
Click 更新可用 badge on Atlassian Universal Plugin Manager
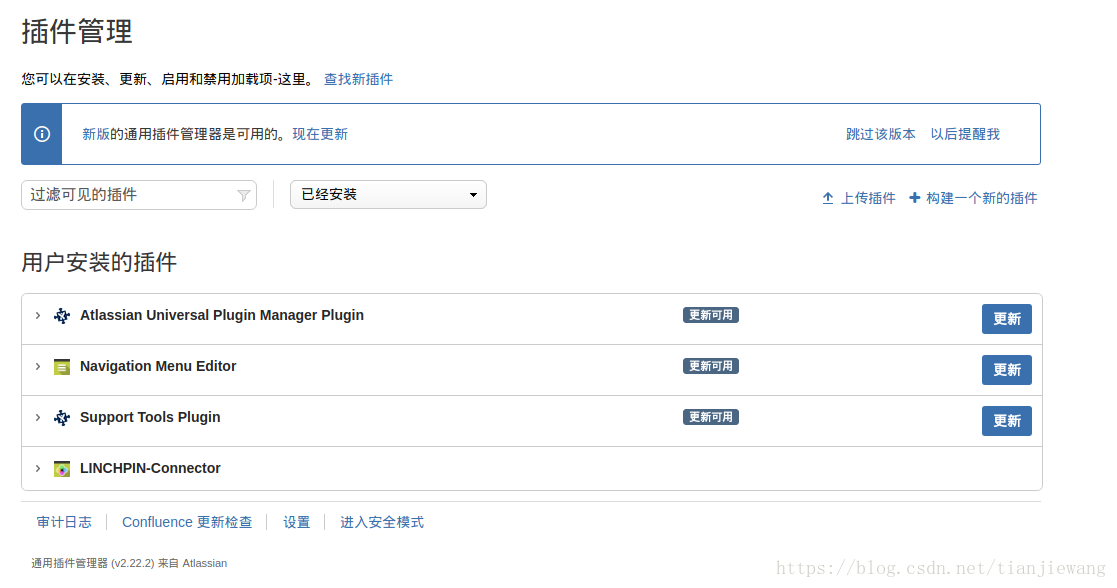point(710,315)
